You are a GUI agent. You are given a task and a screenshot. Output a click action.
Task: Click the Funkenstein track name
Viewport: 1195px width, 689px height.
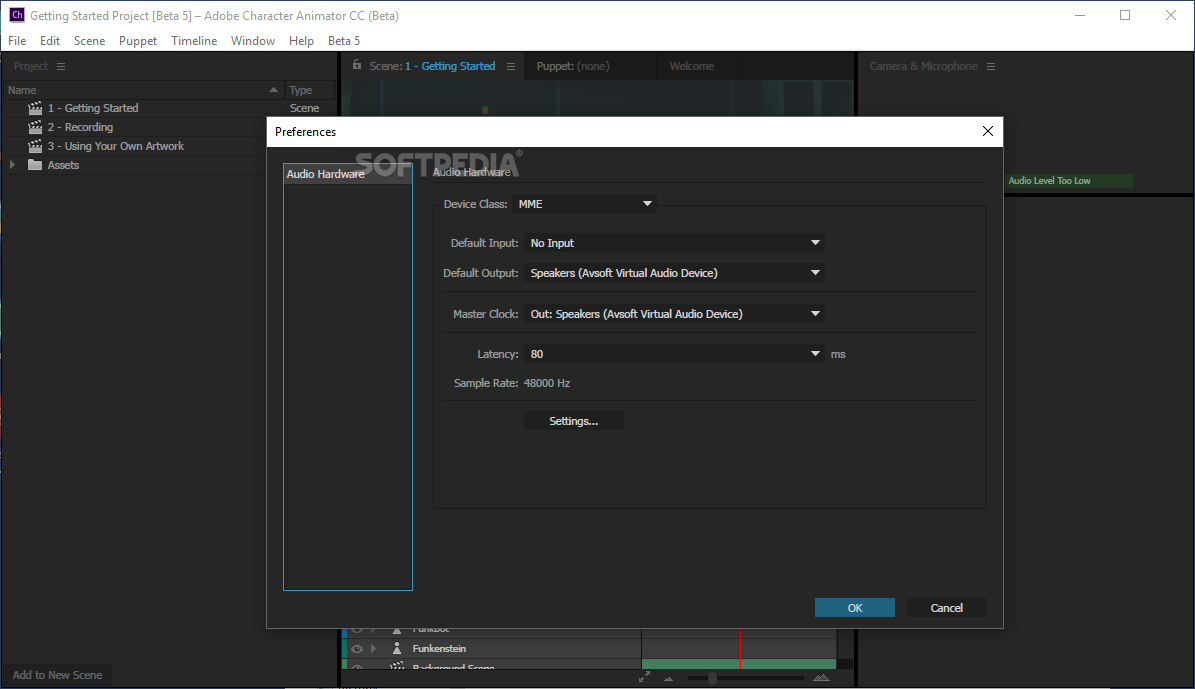pyautogui.click(x=439, y=649)
